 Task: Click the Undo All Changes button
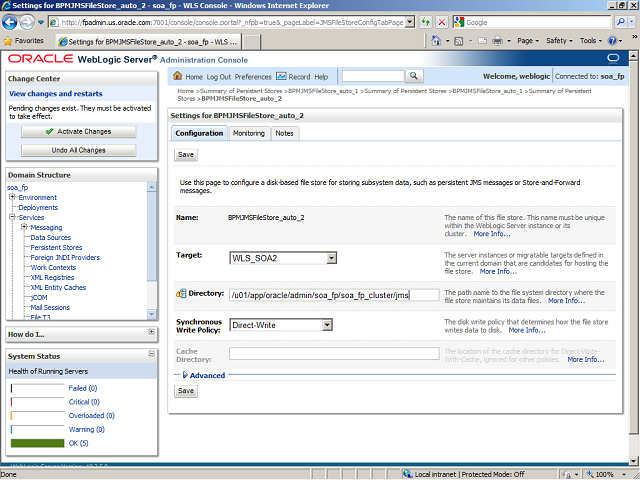point(78,150)
